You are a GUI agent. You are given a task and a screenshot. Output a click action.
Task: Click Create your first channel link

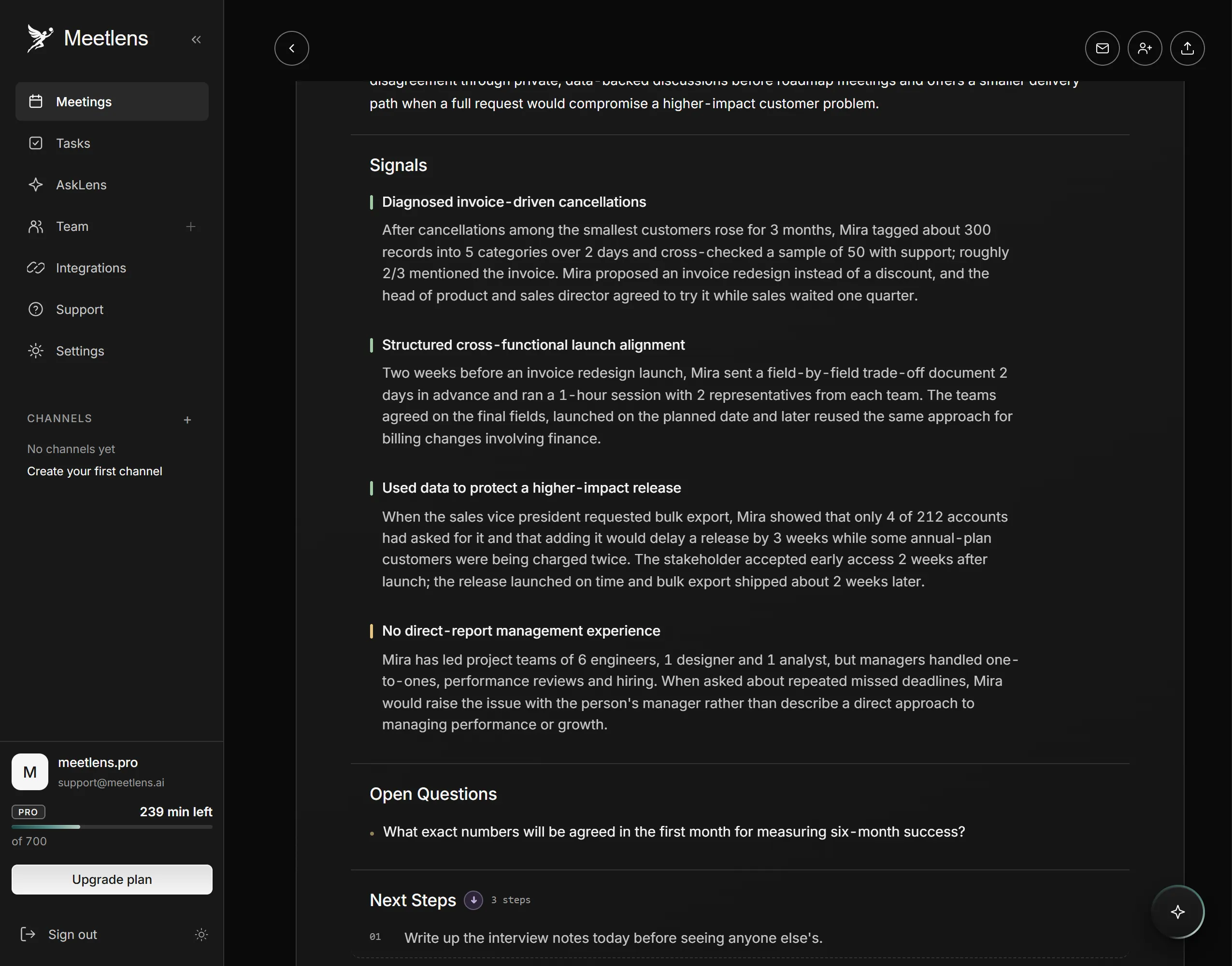coord(95,471)
